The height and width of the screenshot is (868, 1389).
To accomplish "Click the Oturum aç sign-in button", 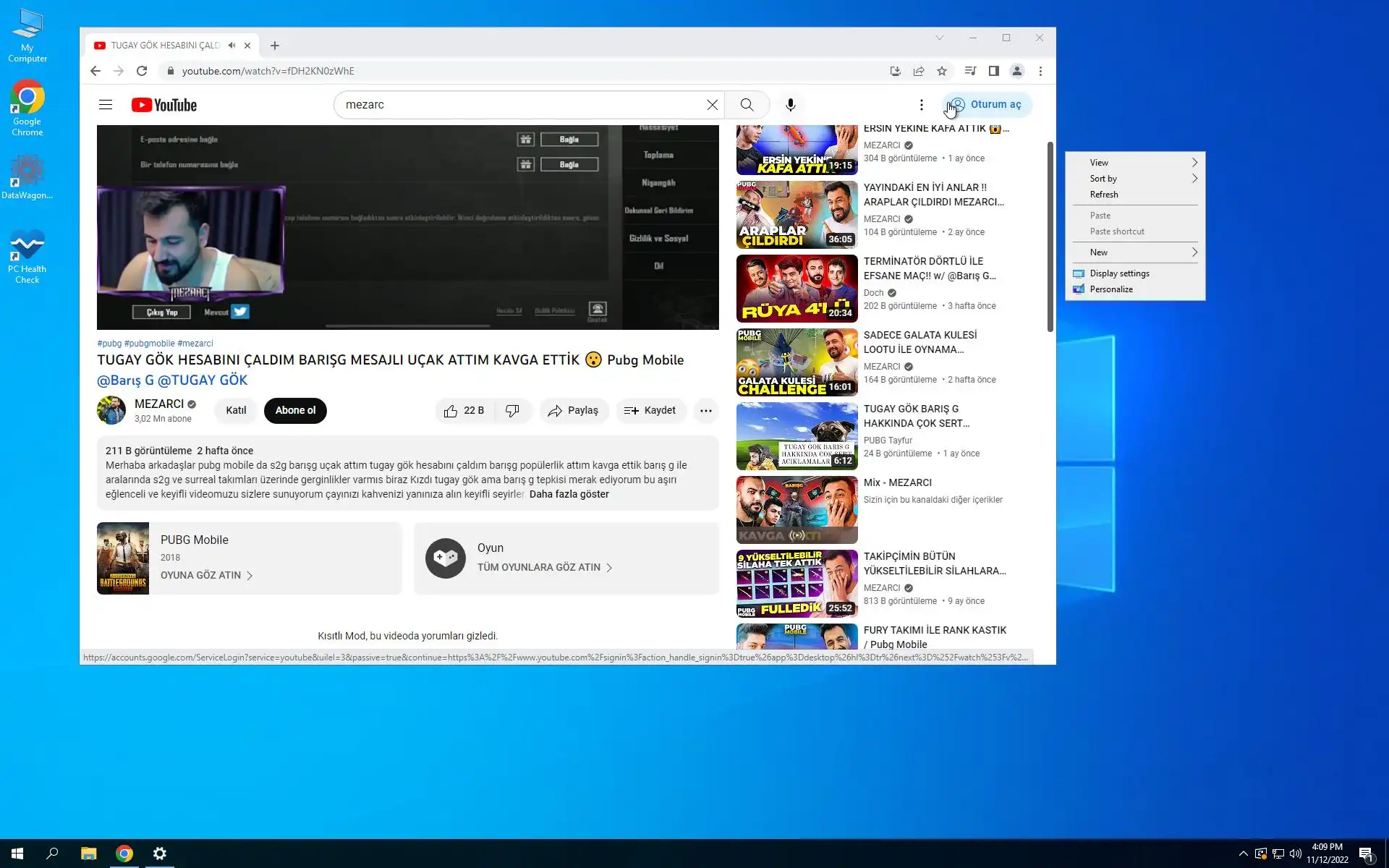I will tap(987, 105).
